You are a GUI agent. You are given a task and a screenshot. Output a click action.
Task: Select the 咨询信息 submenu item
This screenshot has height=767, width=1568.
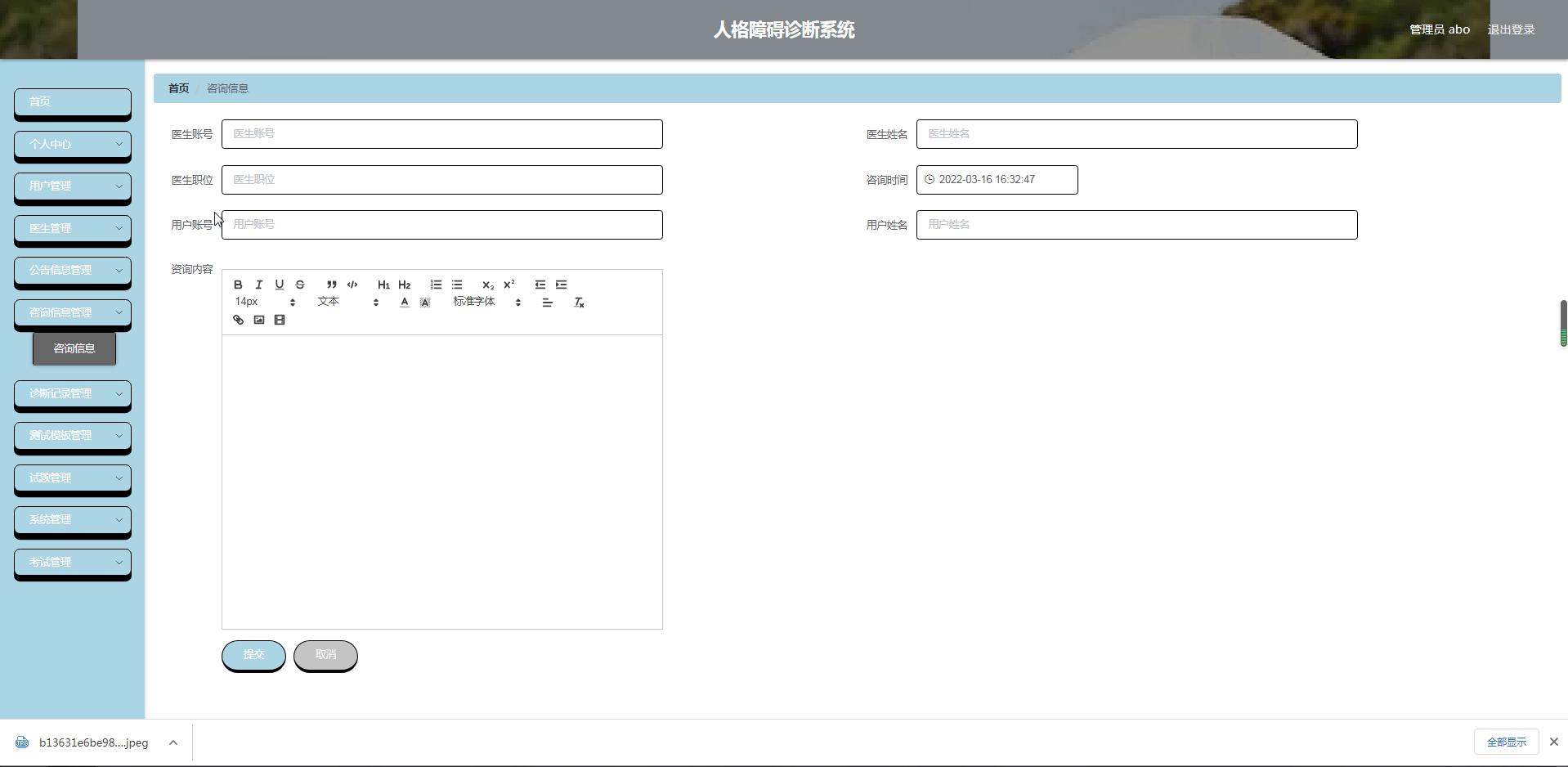point(74,348)
